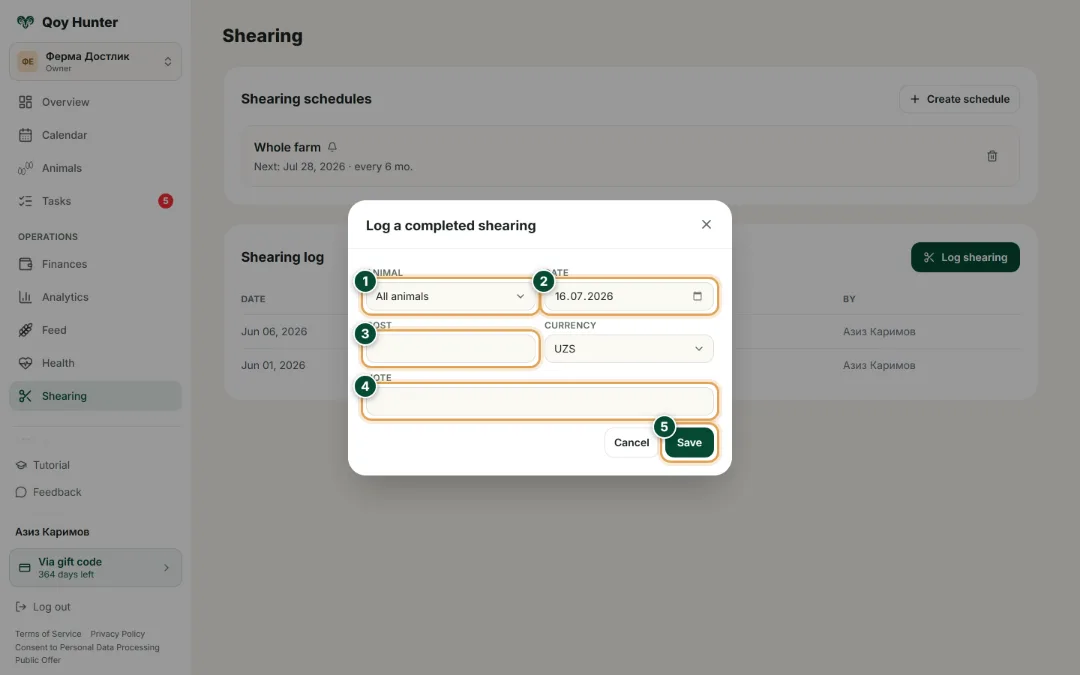
Task: Click the BY column header
Action: 849,299
